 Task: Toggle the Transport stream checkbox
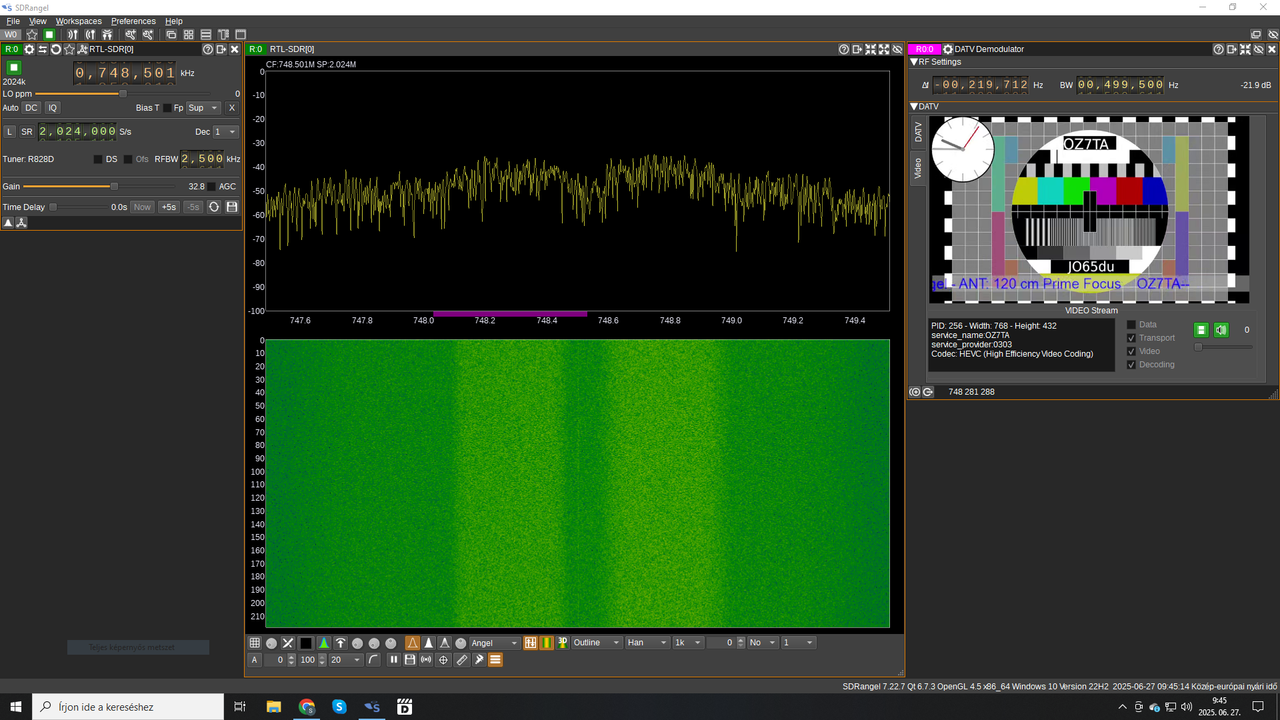tap(1131, 338)
